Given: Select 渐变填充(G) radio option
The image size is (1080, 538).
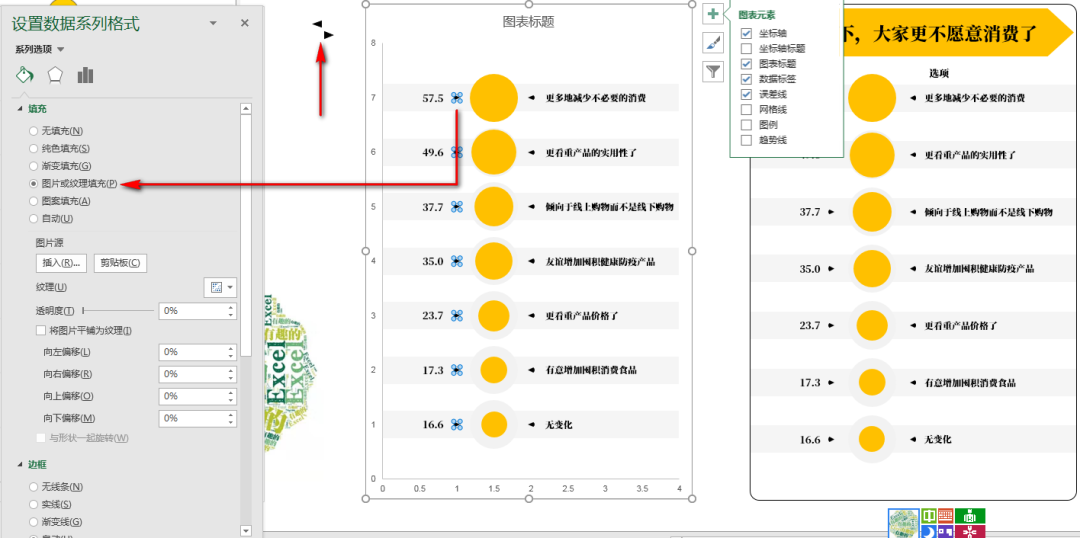Looking at the screenshot, I should 61,166.
